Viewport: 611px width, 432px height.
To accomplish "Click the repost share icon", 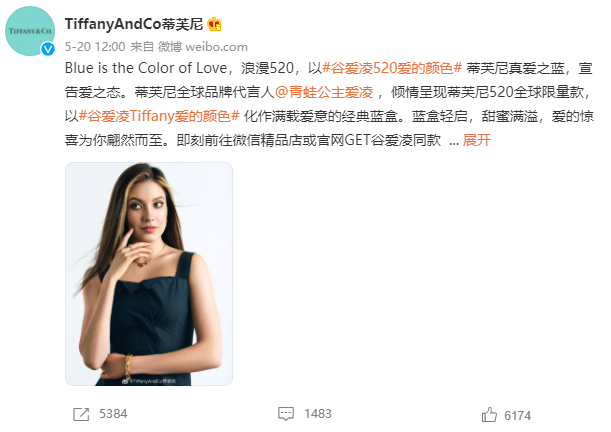I will pos(81,414).
